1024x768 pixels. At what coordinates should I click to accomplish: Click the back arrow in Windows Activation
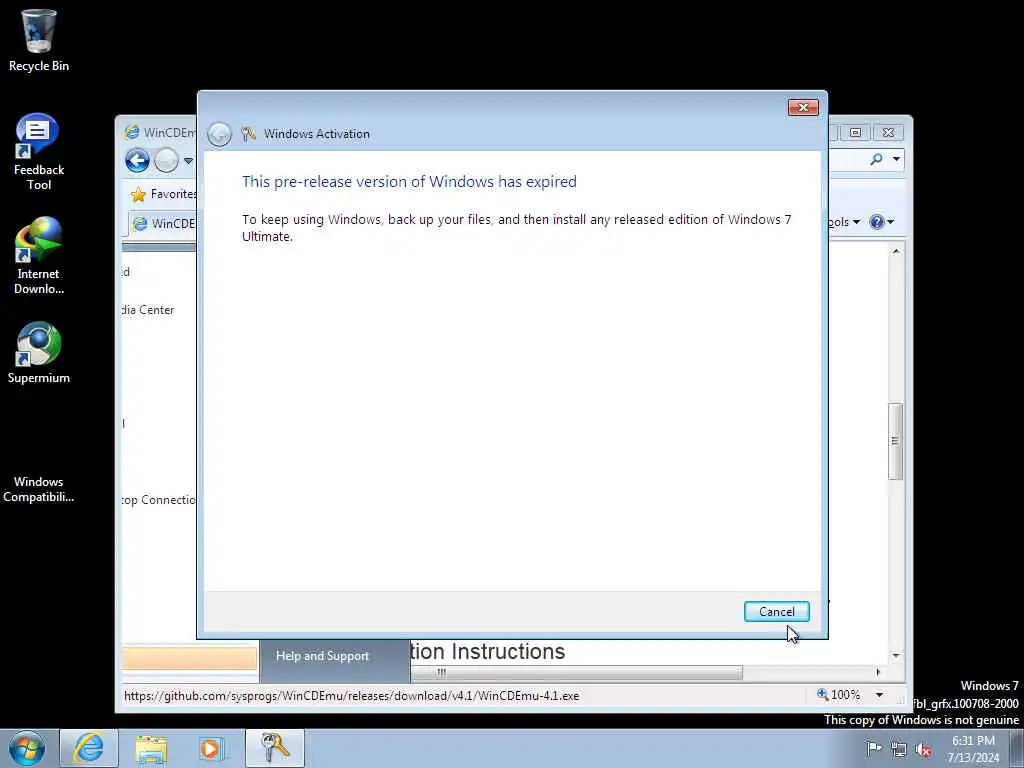(219, 135)
